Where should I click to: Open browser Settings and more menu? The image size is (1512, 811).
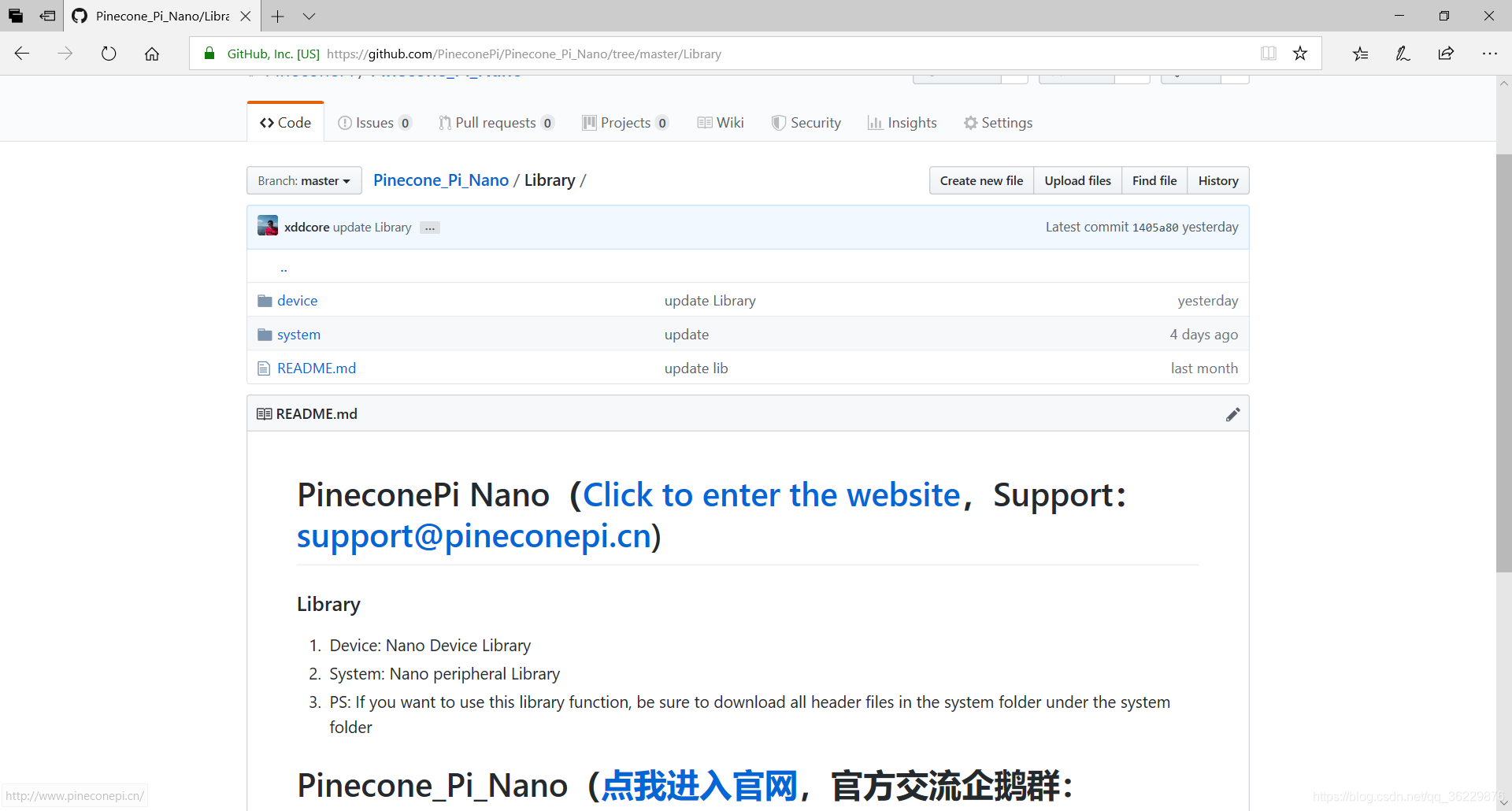[1489, 54]
